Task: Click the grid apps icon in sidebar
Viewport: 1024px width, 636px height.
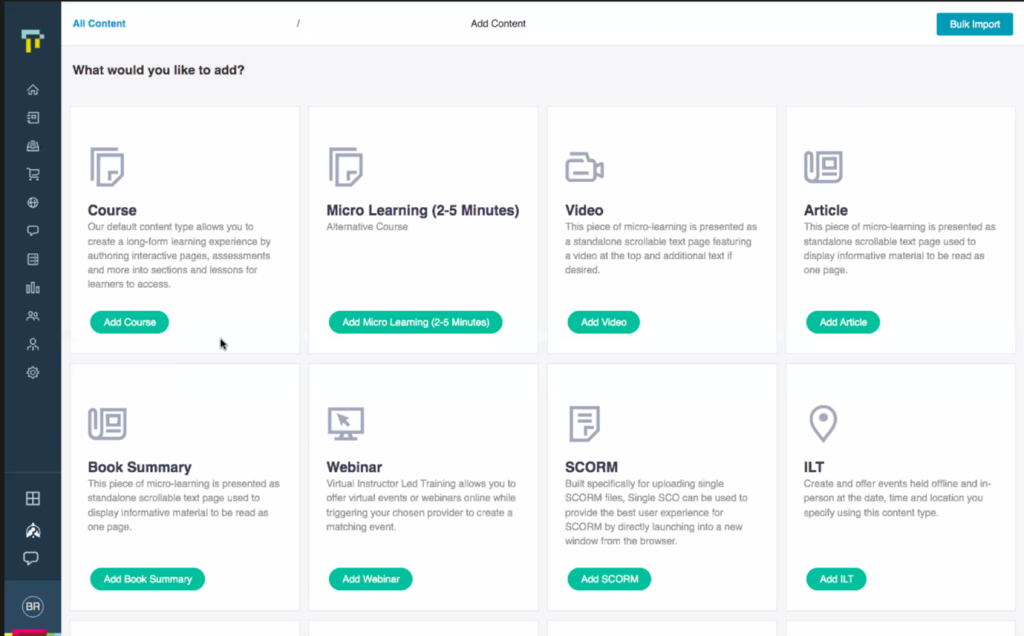Action: (33, 499)
